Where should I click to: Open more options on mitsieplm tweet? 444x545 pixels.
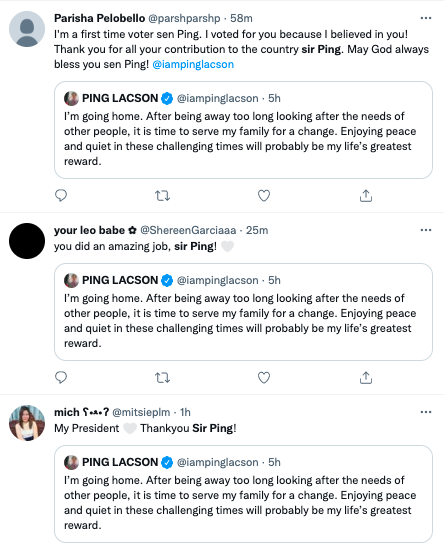coord(426,412)
